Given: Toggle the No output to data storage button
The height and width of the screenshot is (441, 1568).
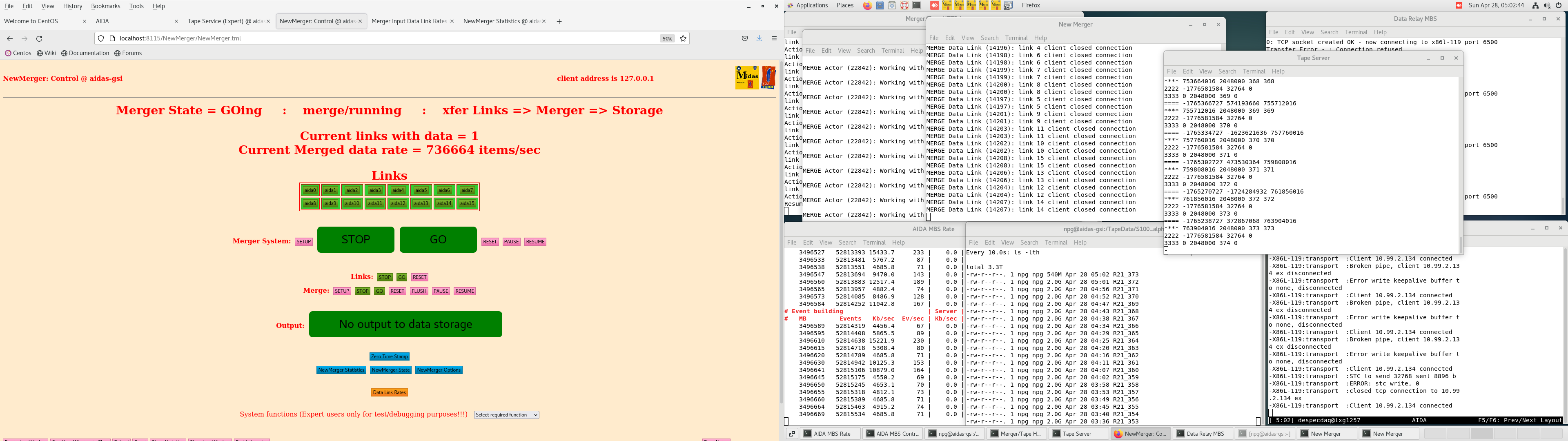Looking at the screenshot, I should [405, 324].
